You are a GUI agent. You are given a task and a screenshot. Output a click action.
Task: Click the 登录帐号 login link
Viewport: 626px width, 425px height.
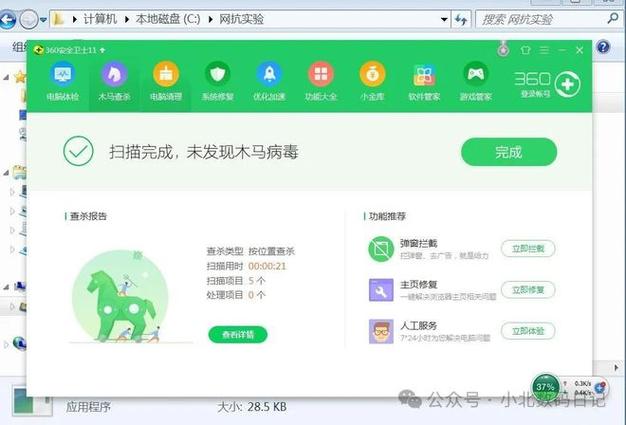536,94
